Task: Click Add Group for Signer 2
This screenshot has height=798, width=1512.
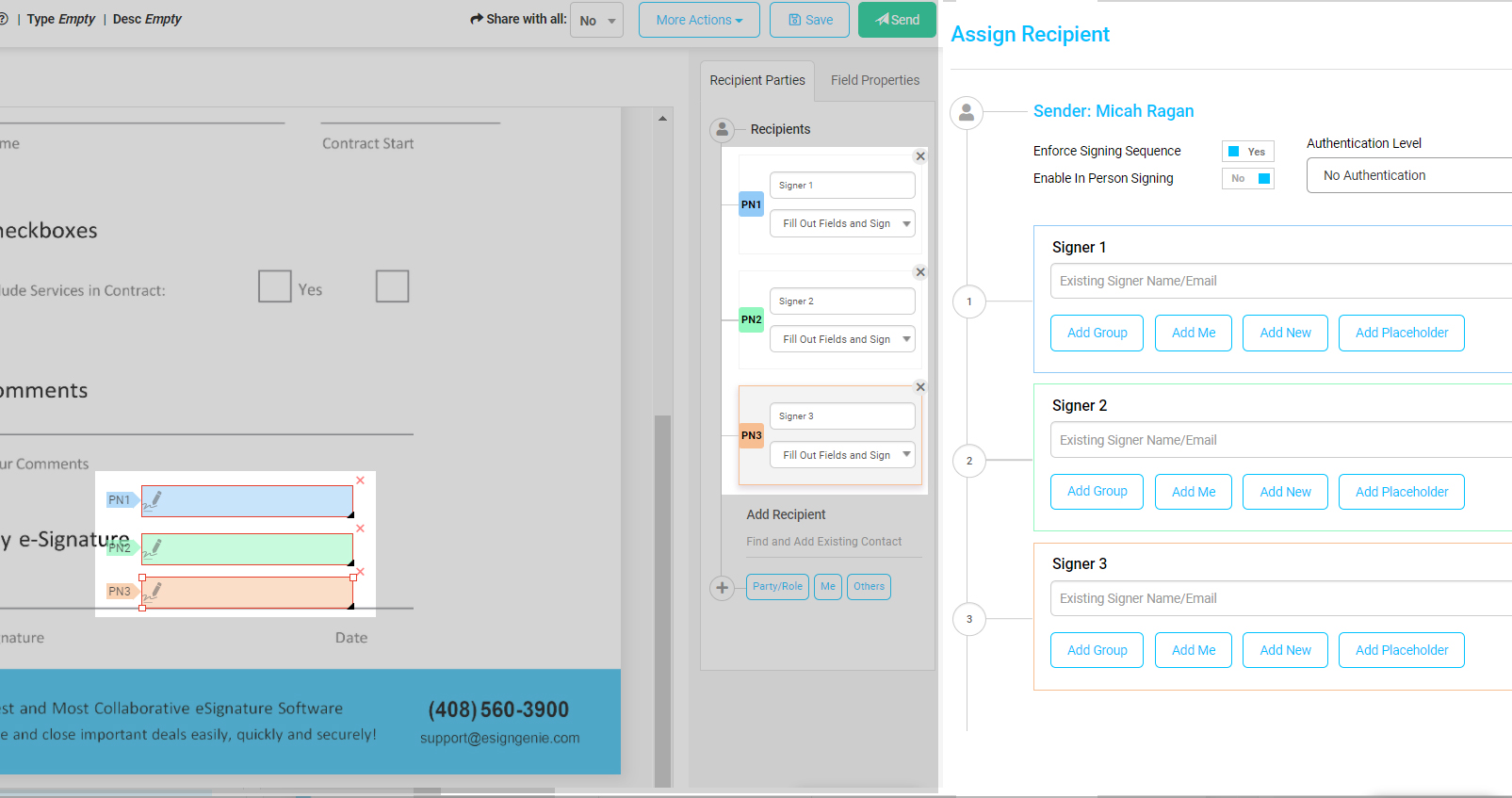Action: (x=1097, y=492)
